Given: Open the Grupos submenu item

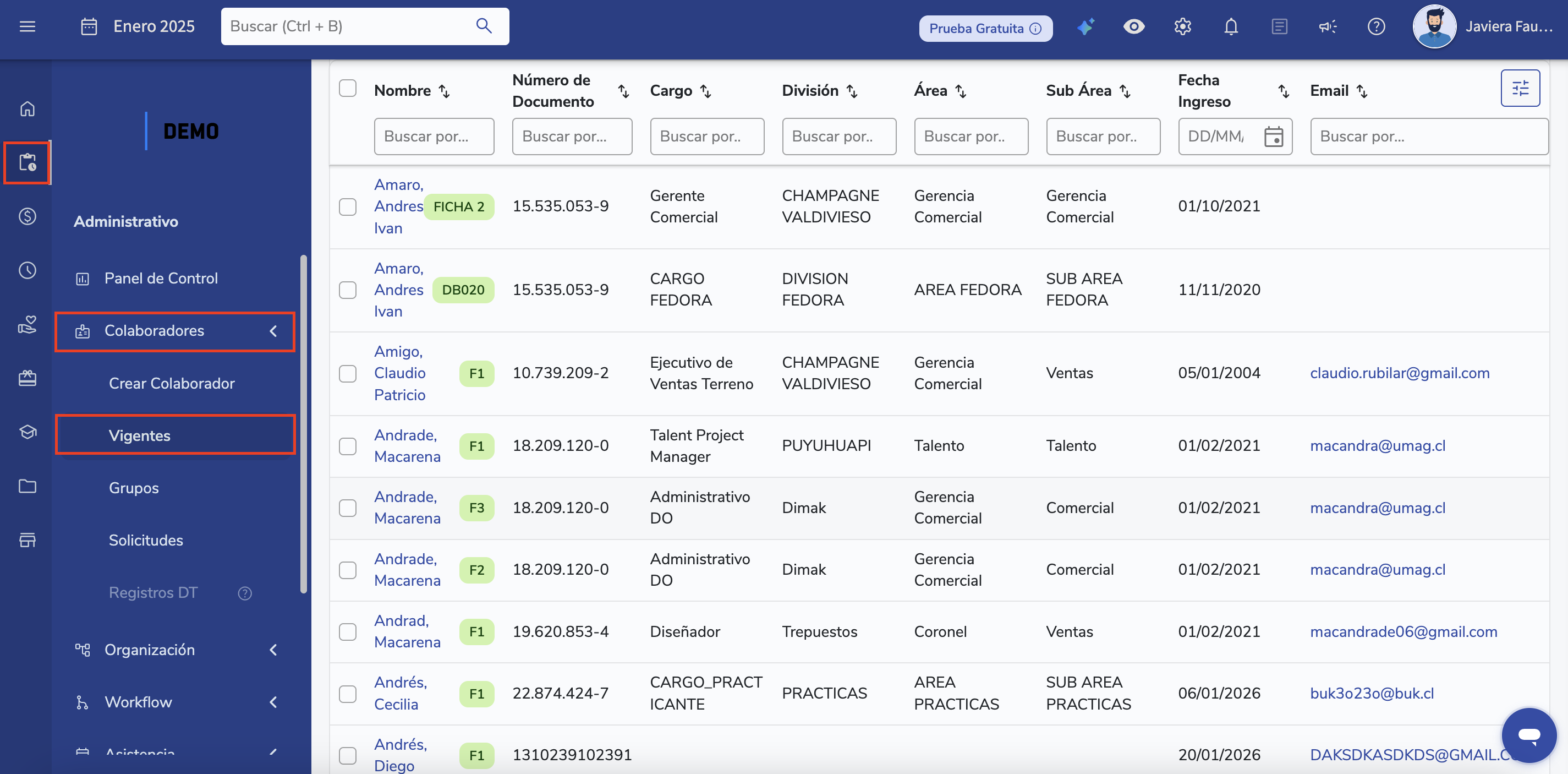Looking at the screenshot, I should click(134, 488).
